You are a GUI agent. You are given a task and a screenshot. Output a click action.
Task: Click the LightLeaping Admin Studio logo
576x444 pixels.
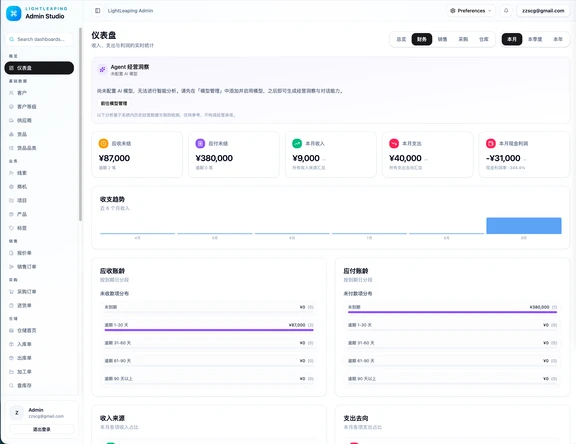[x=14, y=13]
